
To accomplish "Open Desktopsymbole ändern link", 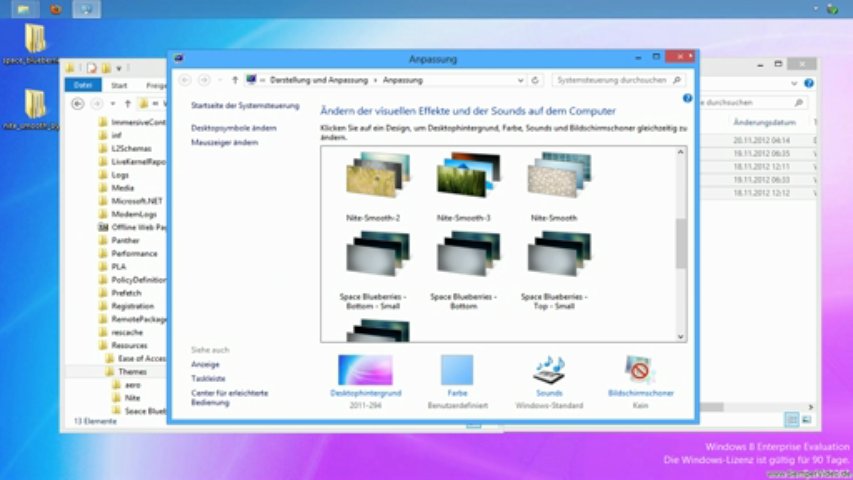I will [233, 128].
